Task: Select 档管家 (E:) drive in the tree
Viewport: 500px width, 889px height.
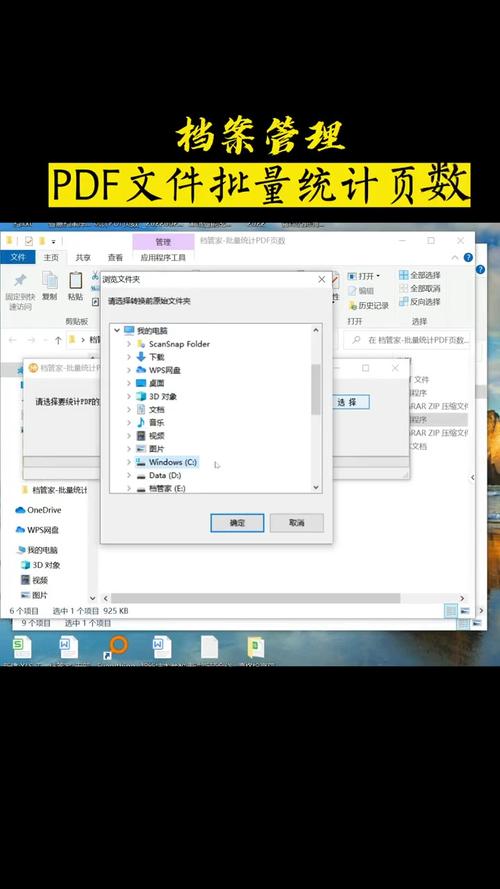Action: (x=167, y=488)
